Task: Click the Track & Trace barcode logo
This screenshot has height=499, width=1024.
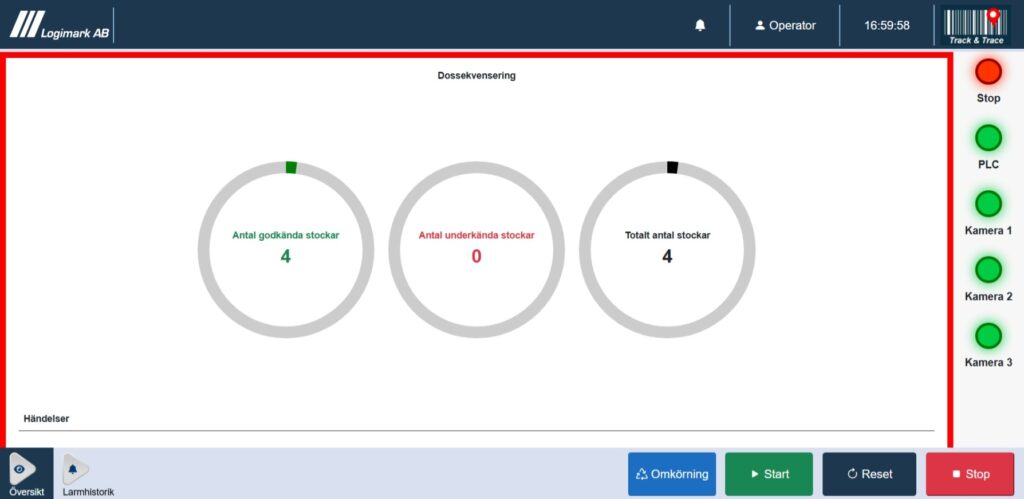Action: 974,26
